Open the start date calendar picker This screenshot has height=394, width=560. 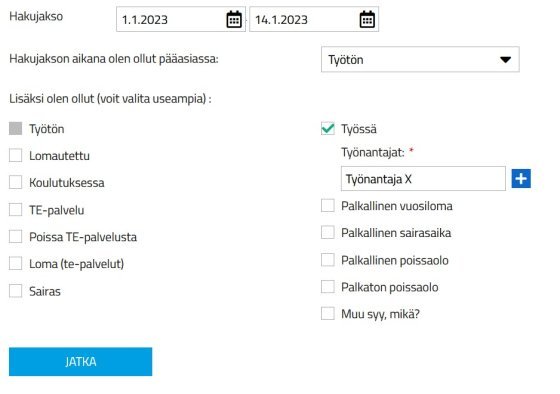234,19
